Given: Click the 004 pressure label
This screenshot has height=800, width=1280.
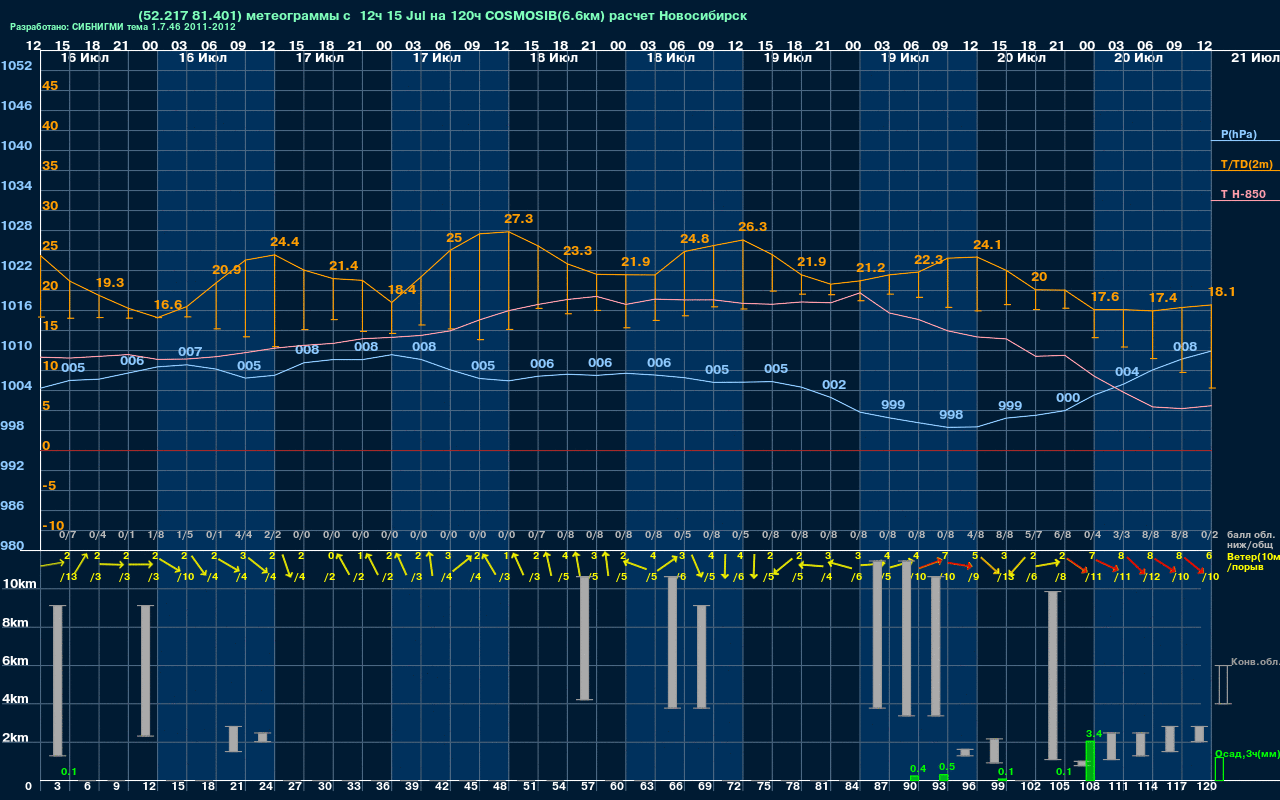Looking at the screenshot, I should click(1127, 371).
